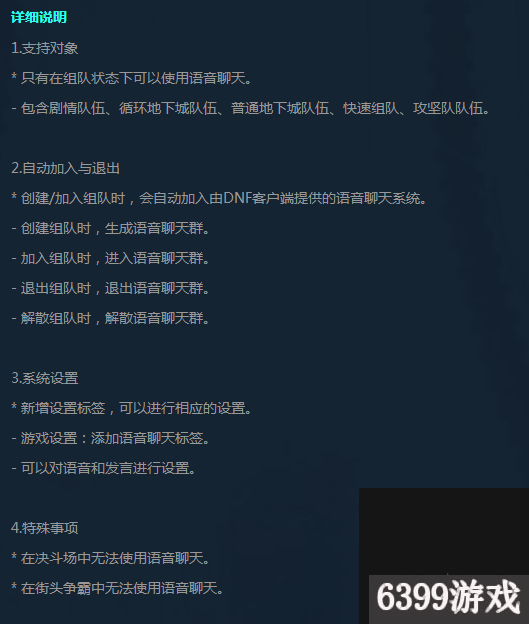This screenshot has height=624, width=529.
Task: Click the line 退出组队时，退出语音聊天群
Action: pyautogui.click(x=110, y=288)
